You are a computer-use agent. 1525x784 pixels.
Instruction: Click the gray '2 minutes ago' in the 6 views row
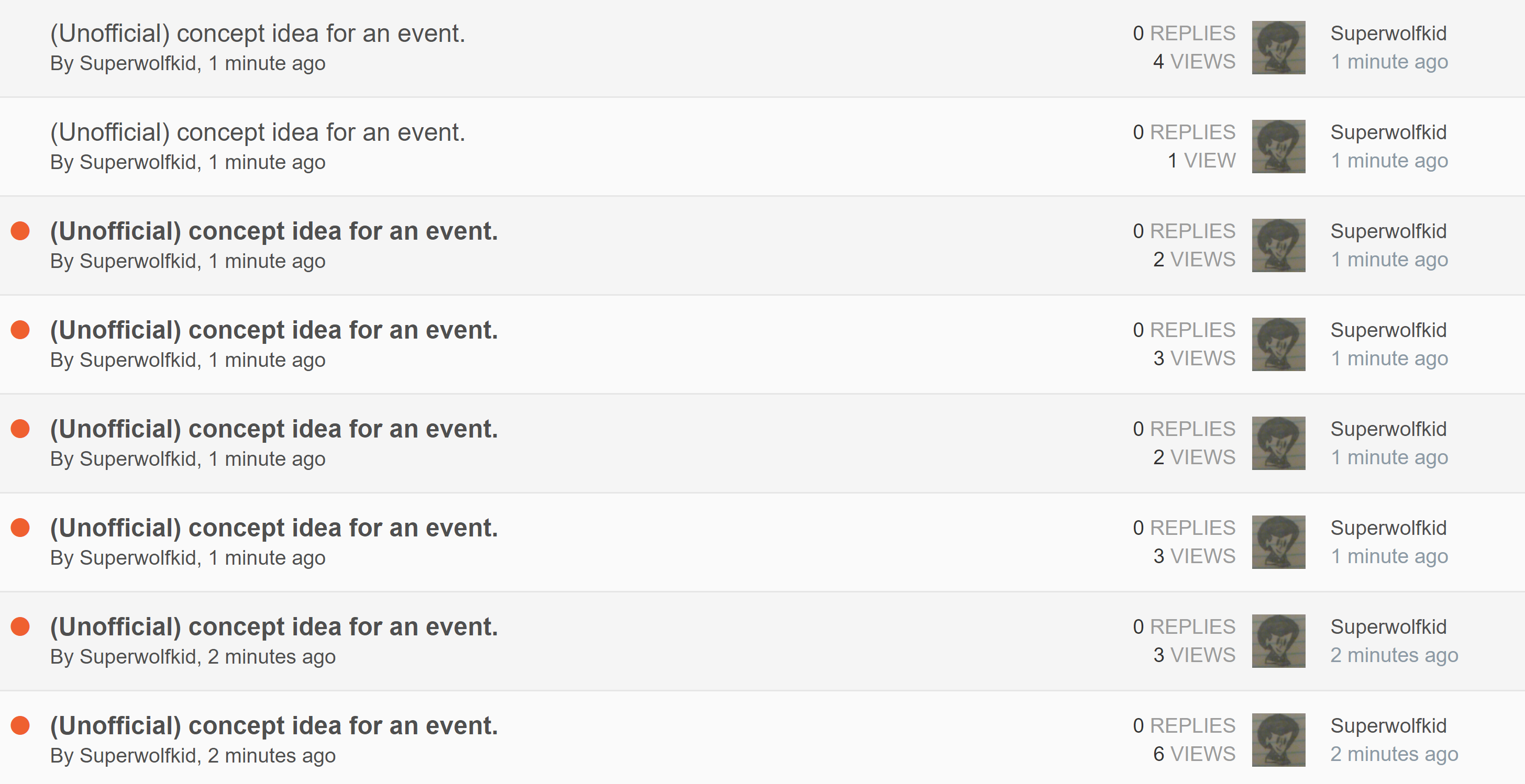pyautogui.click(x=1394, y=754)
